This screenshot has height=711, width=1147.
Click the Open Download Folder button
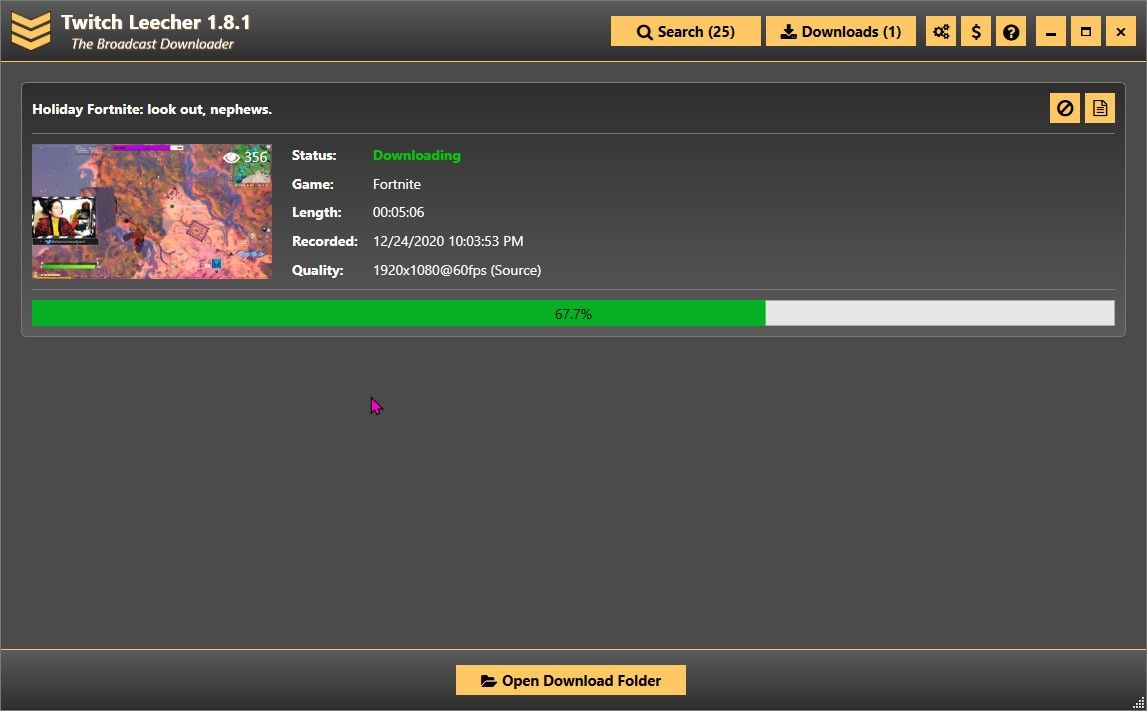click(x=571, y=680)
